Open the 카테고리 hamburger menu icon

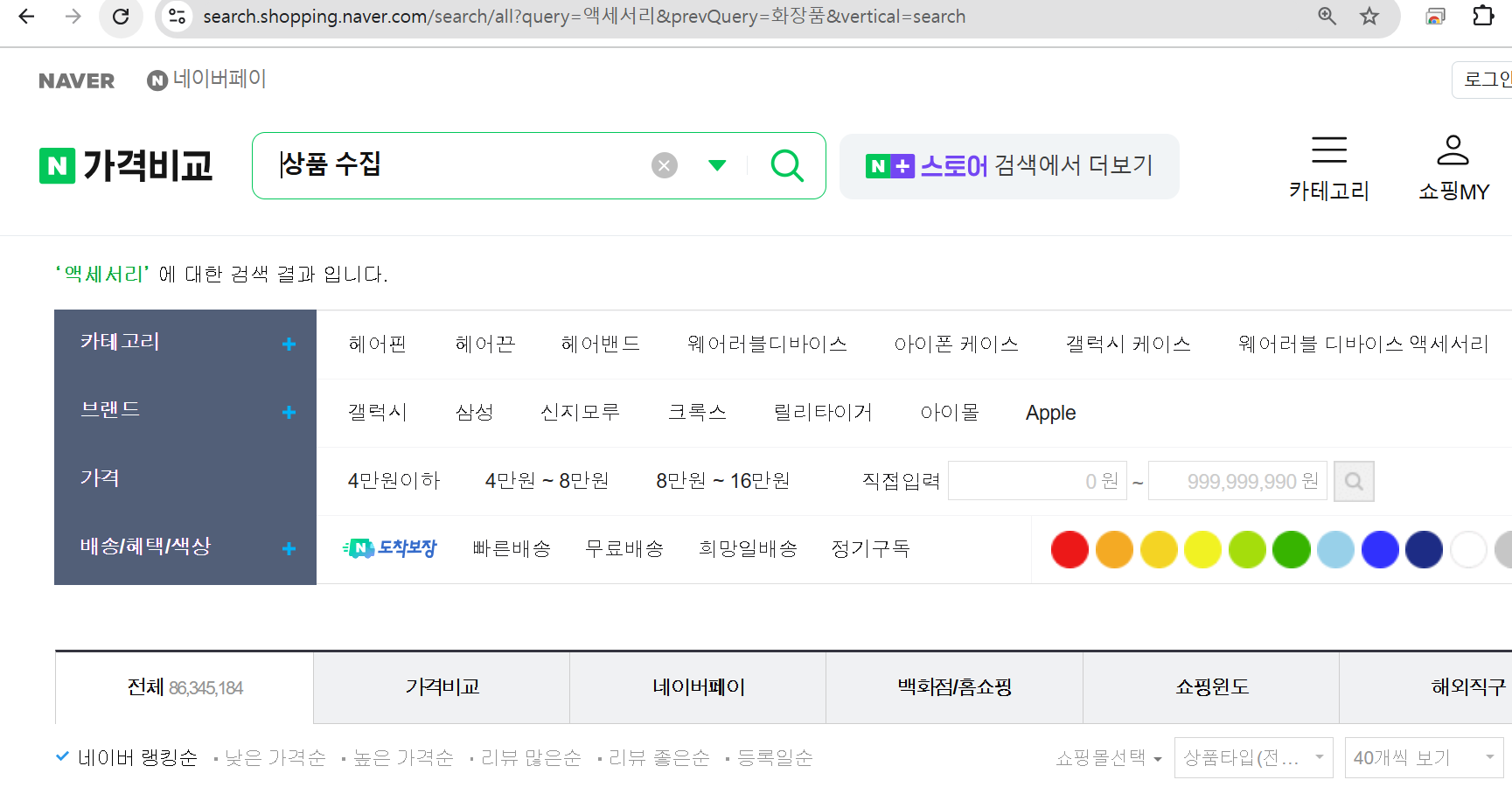pyautogui.click(x=1328, y=150)
